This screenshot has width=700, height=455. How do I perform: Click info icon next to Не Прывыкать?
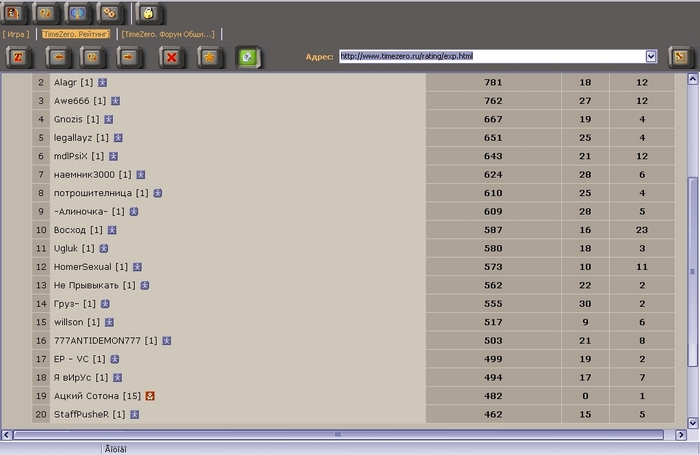tap(145, 285)
